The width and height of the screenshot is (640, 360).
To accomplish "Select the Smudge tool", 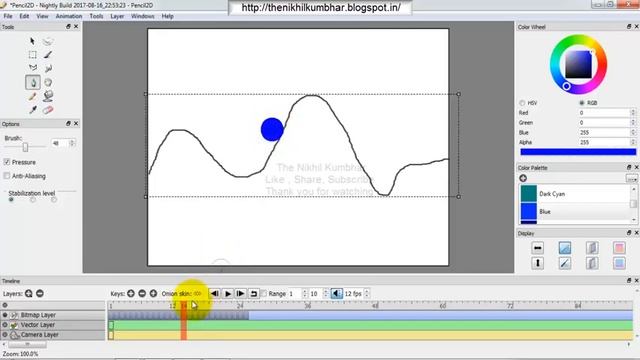I will [x=48, y=68].
